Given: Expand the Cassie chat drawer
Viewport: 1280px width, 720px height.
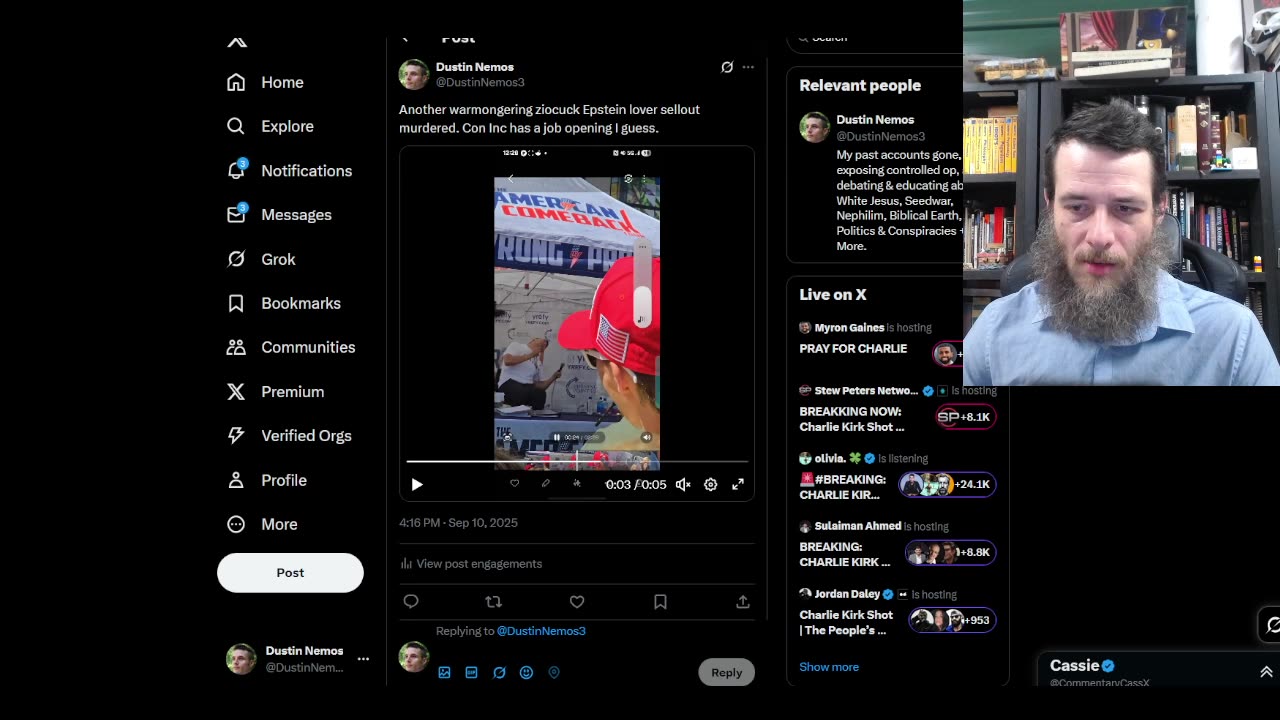Looking at the screenshot, I should pos(1266,672).
